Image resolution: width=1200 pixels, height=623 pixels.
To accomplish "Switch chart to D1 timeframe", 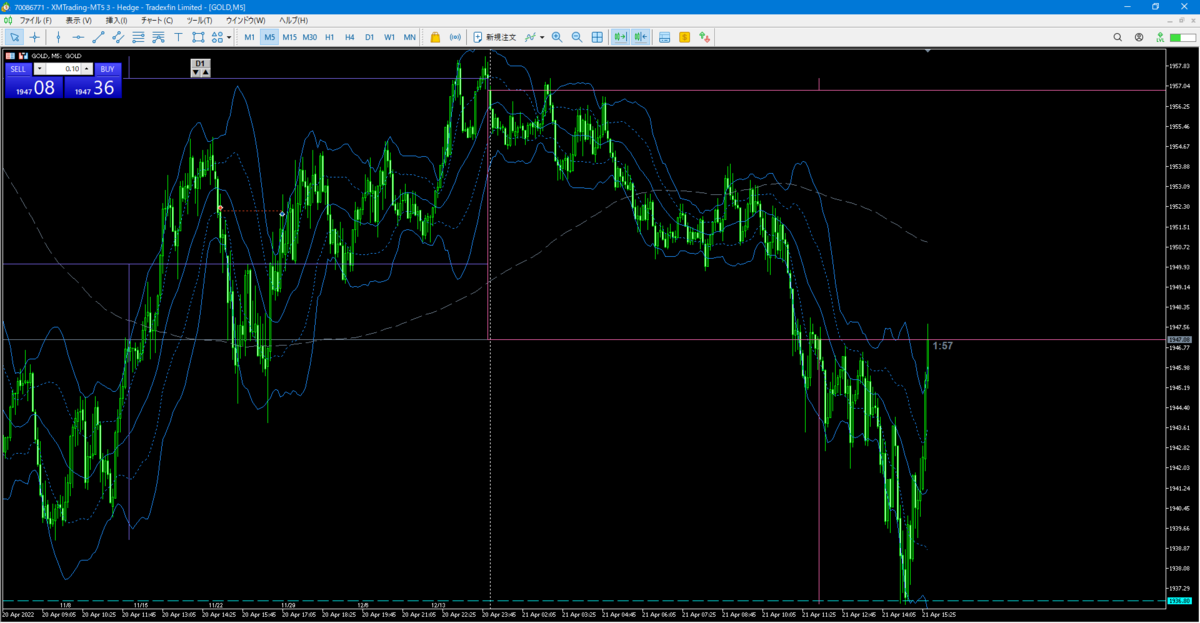I will (370, 37).
